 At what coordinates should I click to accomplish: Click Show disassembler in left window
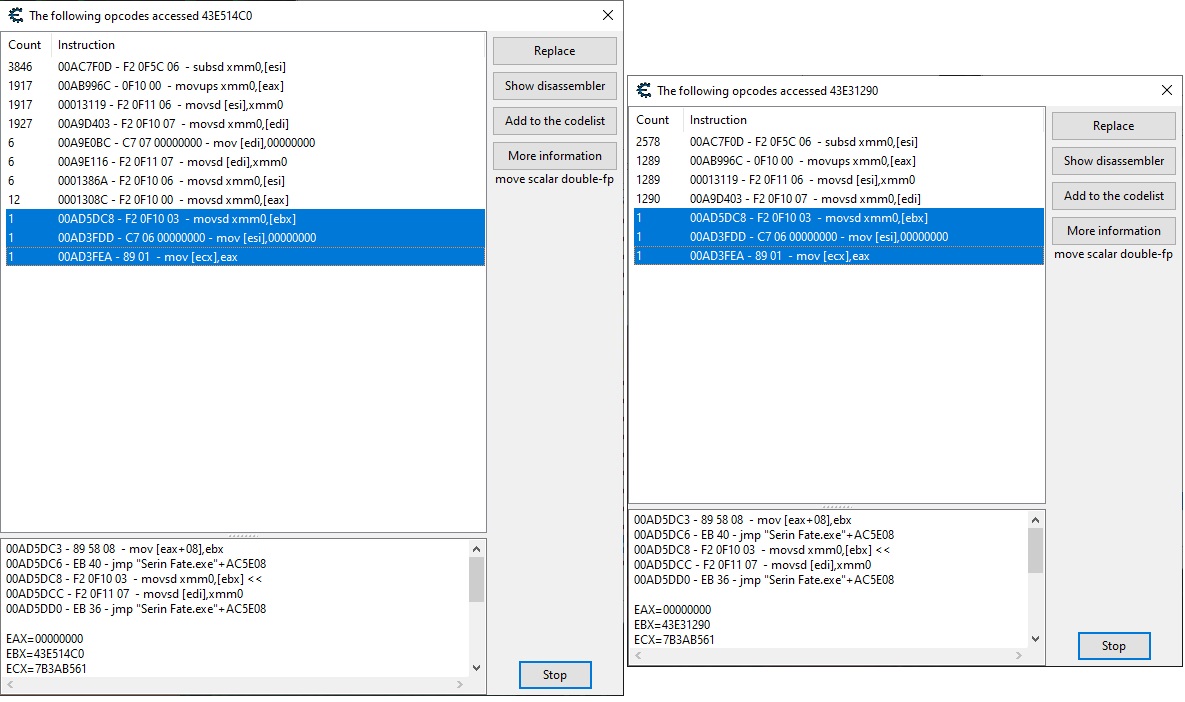[x=554, y=86]
